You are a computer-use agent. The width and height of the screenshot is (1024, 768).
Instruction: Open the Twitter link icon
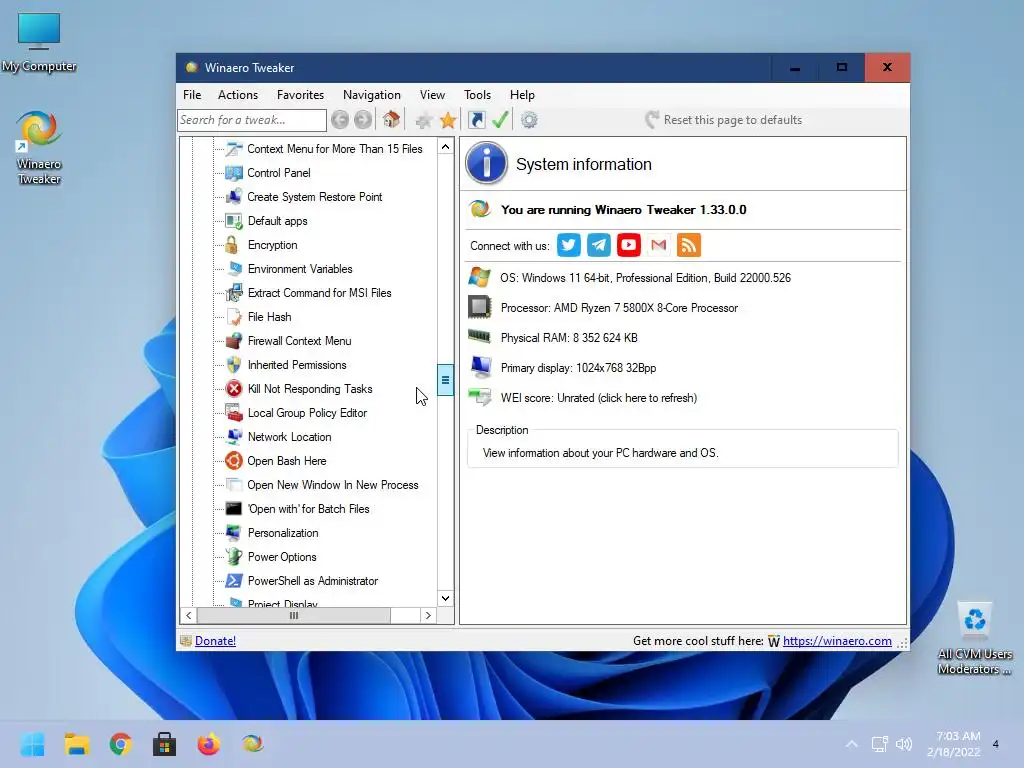click(569, 245)
